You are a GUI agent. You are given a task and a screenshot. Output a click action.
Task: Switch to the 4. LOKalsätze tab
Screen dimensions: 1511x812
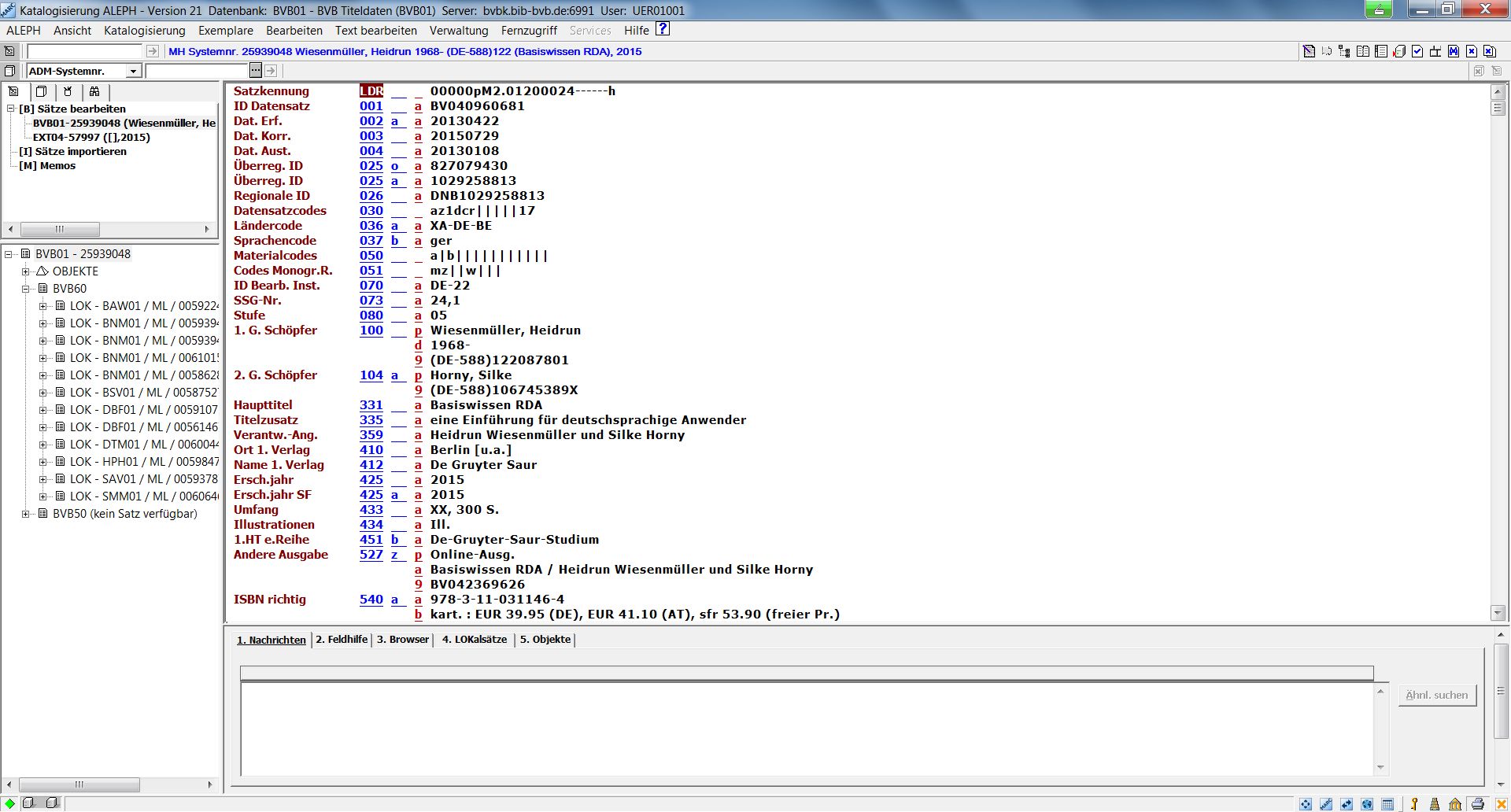tap(474, 640)
